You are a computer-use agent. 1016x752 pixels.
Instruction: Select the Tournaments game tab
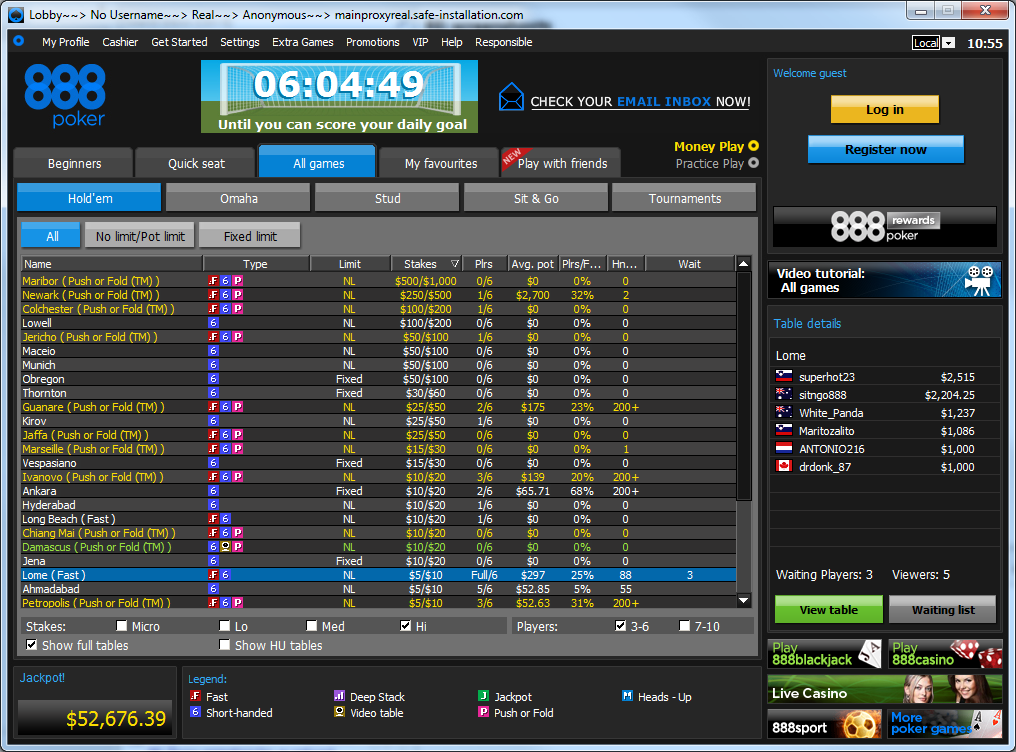coord(684,198)
